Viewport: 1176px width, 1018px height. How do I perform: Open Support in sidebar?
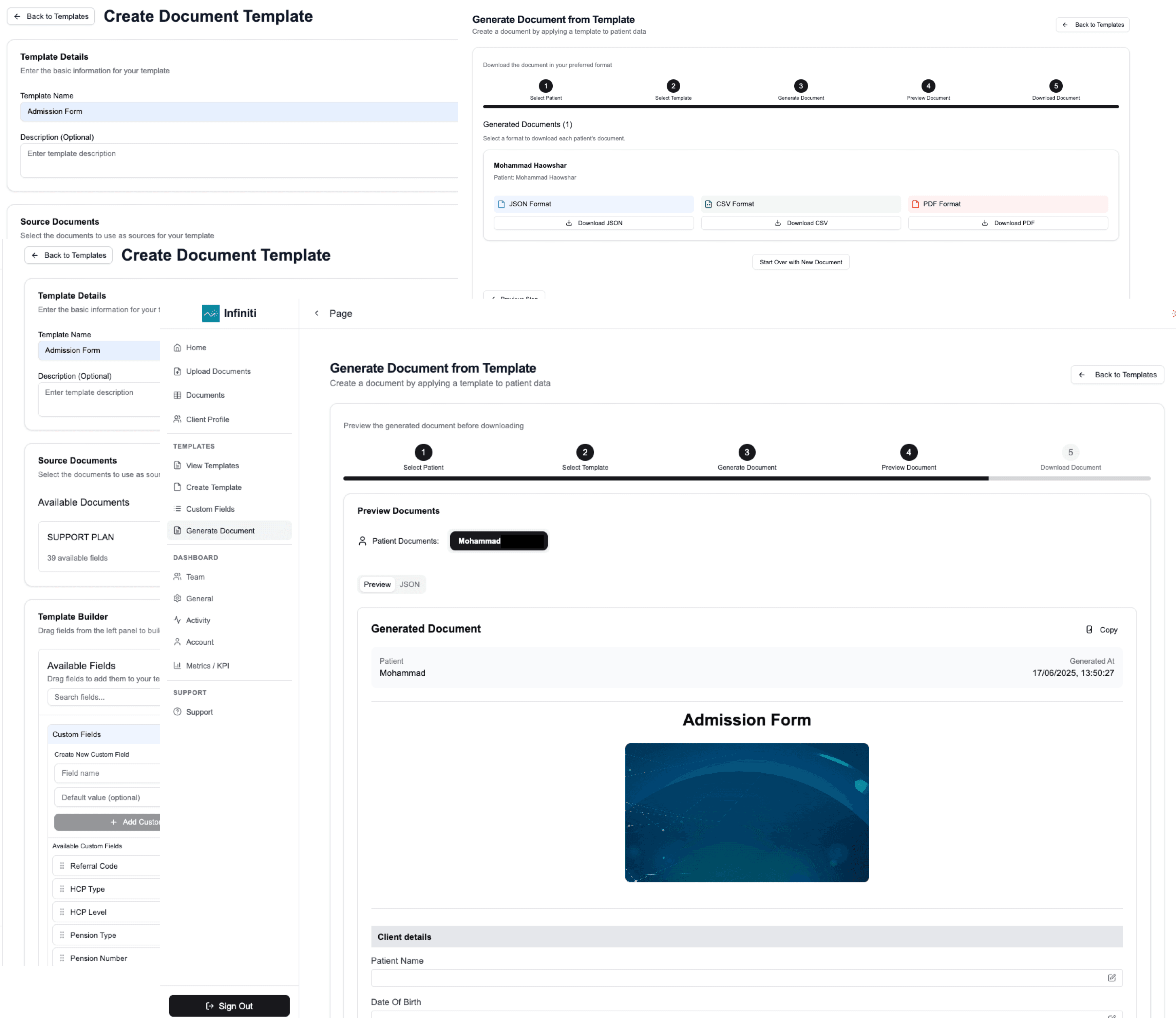click(x=199, y=712)
